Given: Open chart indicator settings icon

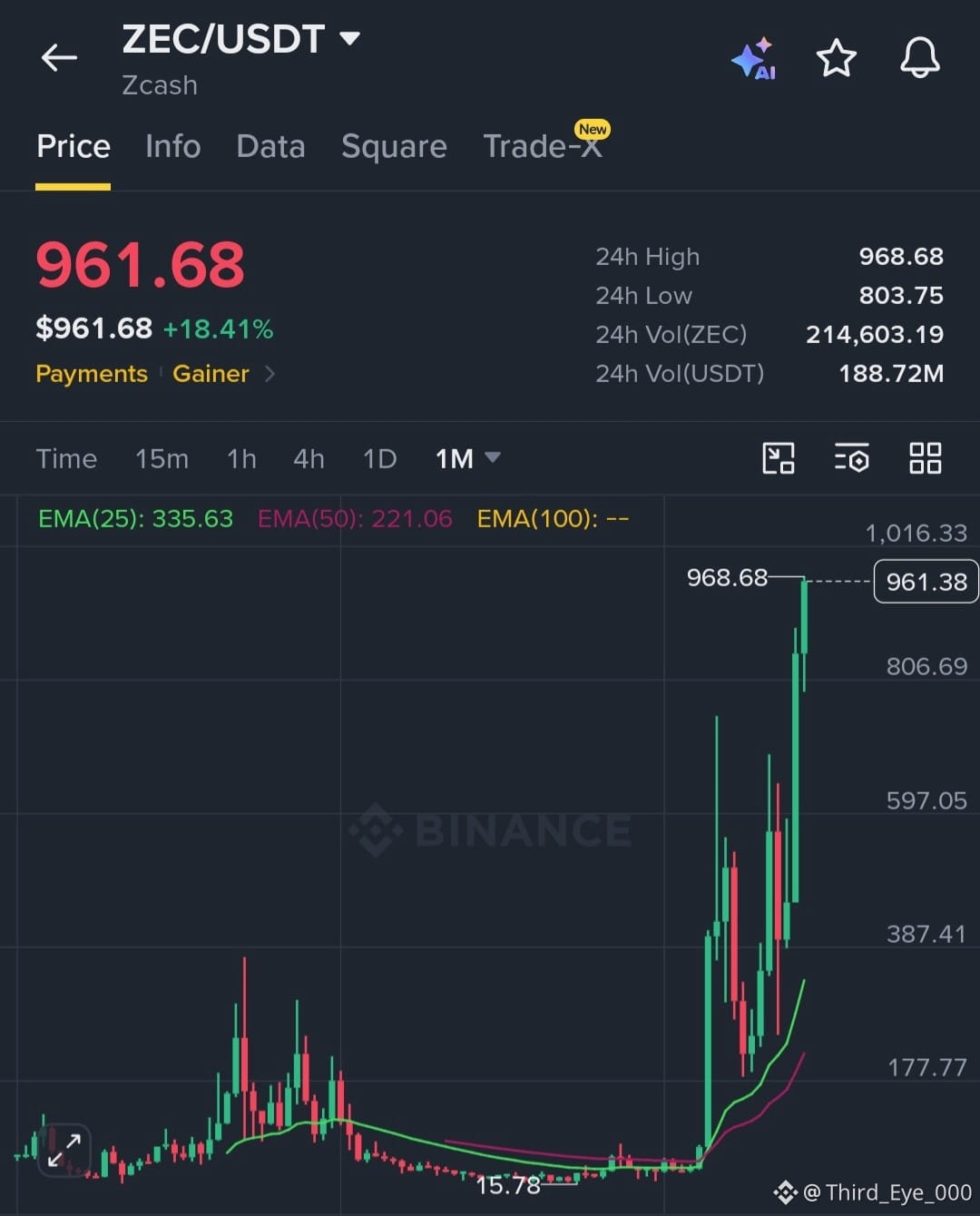Looking at the screenshot, I should coord(852,458).
